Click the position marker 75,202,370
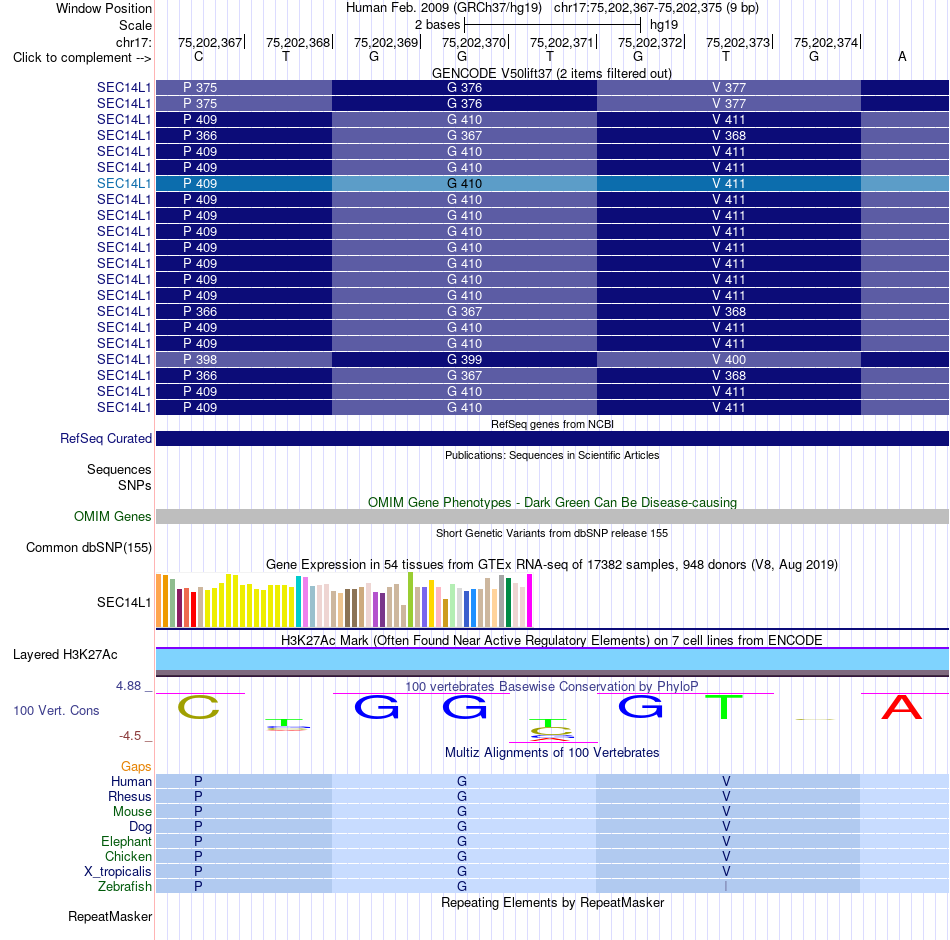950x940 pixels. tap(474, 42)
